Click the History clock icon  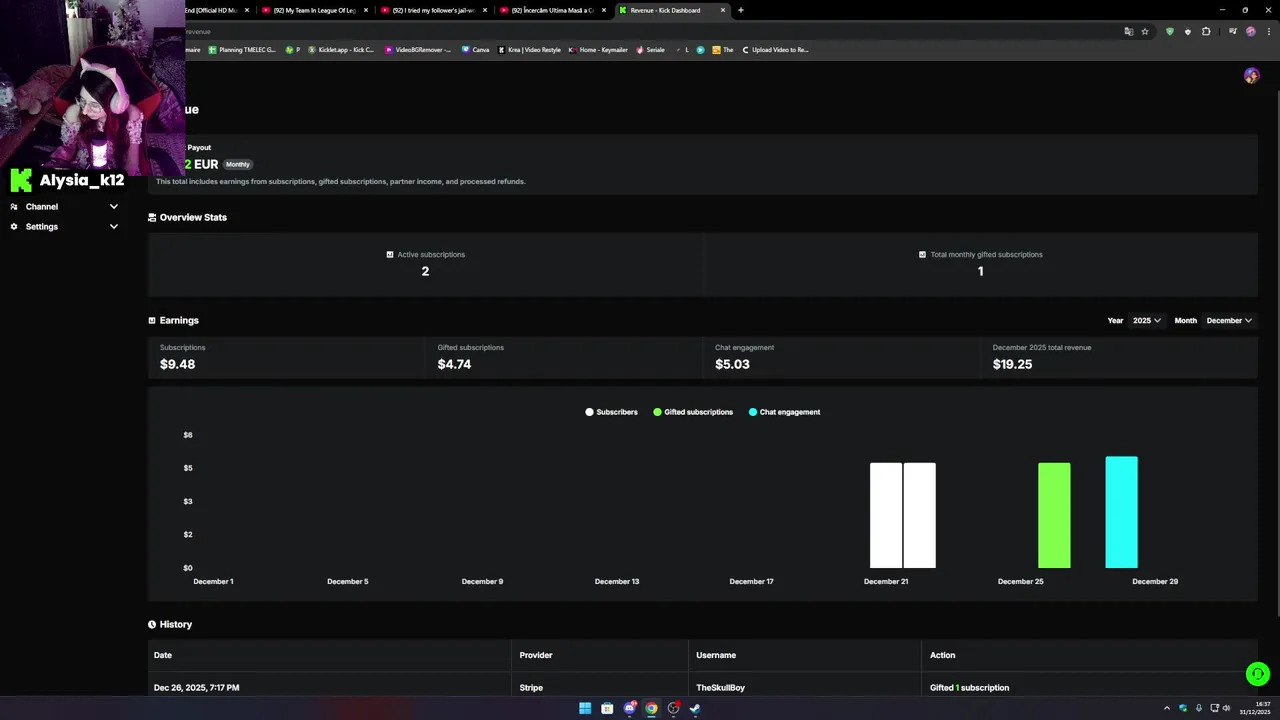(152, 624)
